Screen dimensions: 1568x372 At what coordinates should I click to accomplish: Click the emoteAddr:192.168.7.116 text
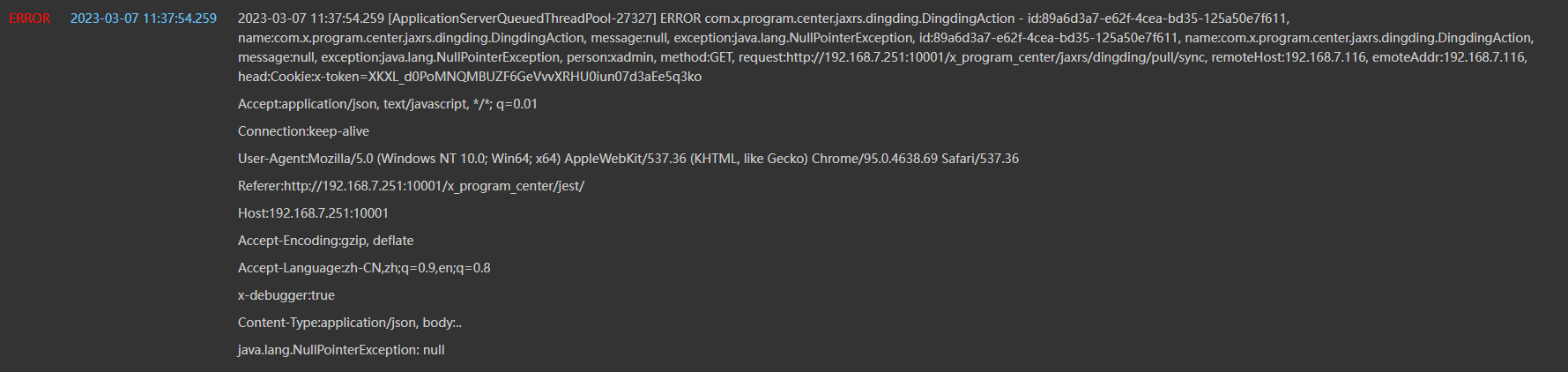[1449, 57]
